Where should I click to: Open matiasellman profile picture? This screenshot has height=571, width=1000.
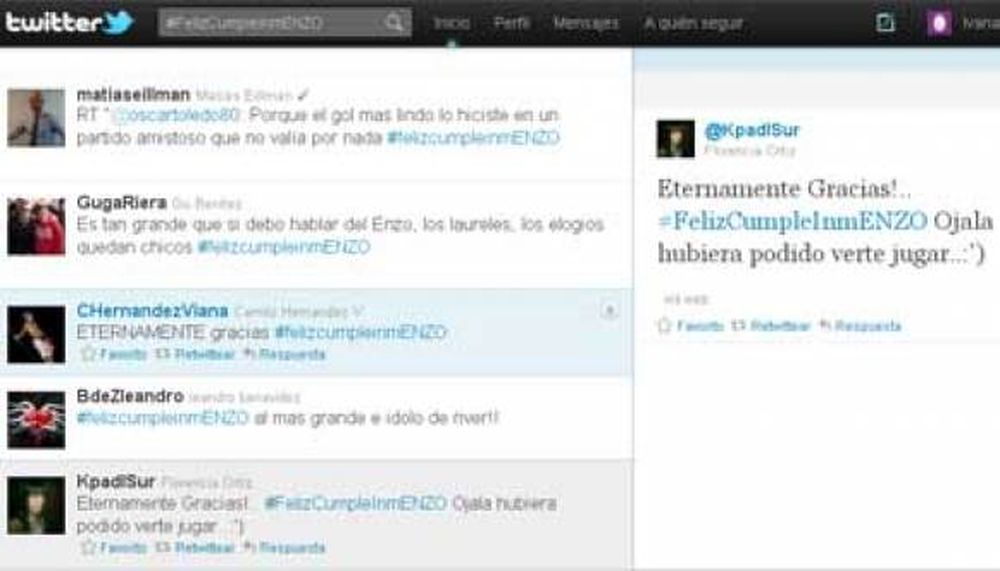point(36,118)
